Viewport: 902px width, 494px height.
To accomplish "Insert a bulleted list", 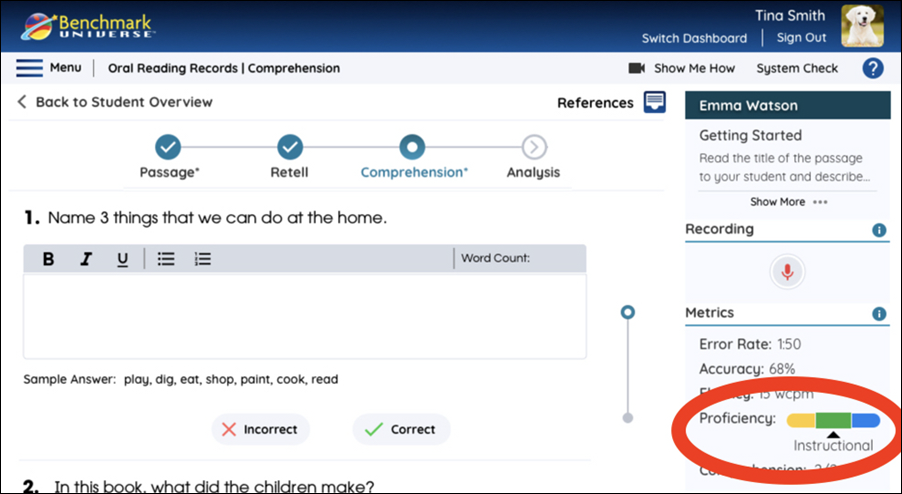I will point(166,259).
